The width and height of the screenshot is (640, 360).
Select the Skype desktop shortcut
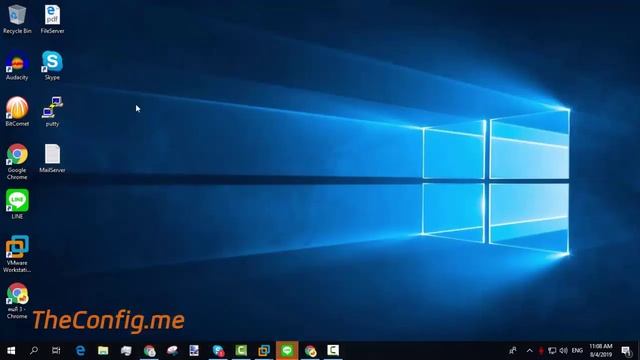[52, 65]
